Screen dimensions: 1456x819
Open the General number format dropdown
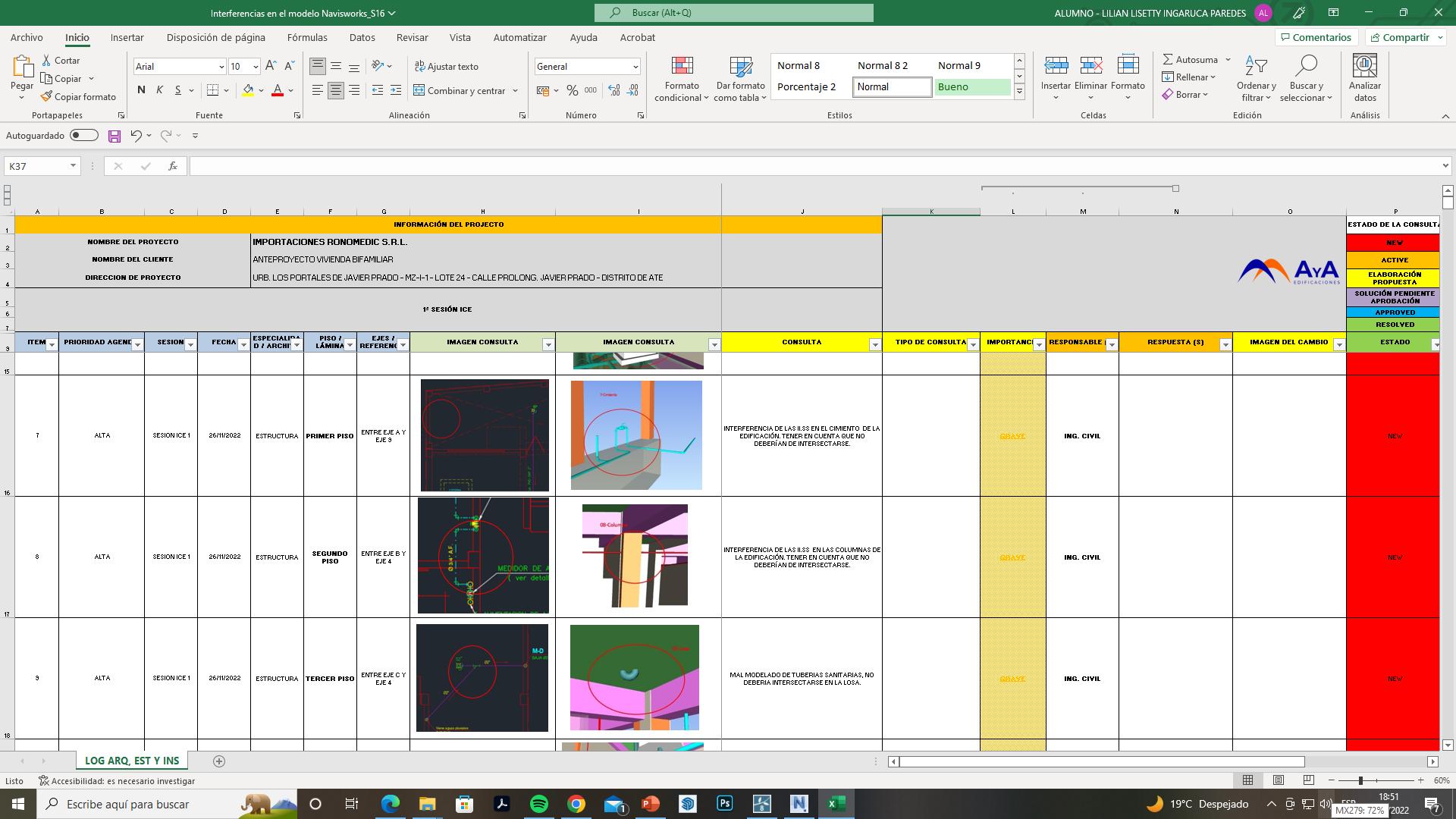click(635, 67)
